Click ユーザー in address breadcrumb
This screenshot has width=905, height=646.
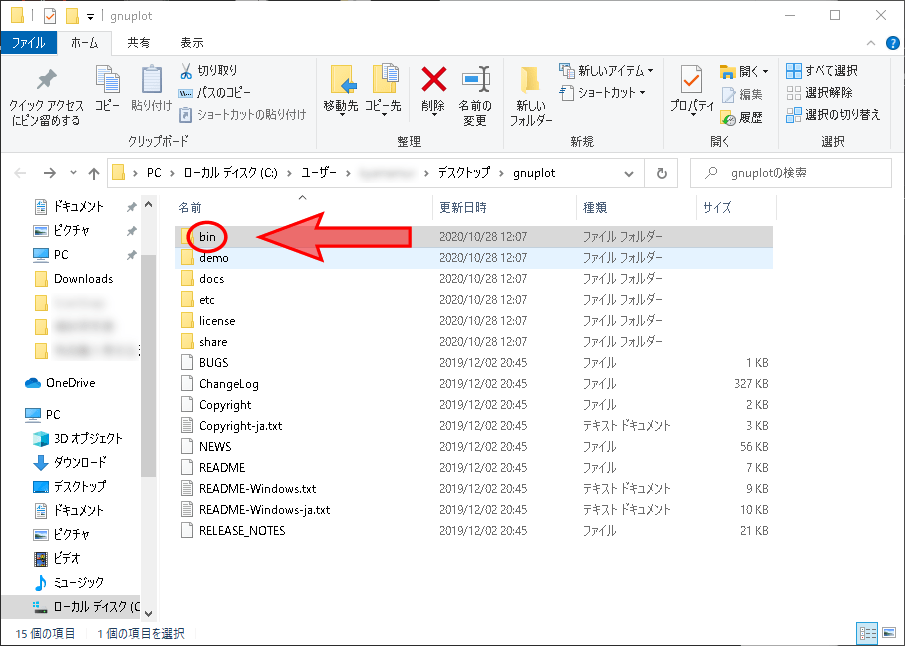click(319, 173)
